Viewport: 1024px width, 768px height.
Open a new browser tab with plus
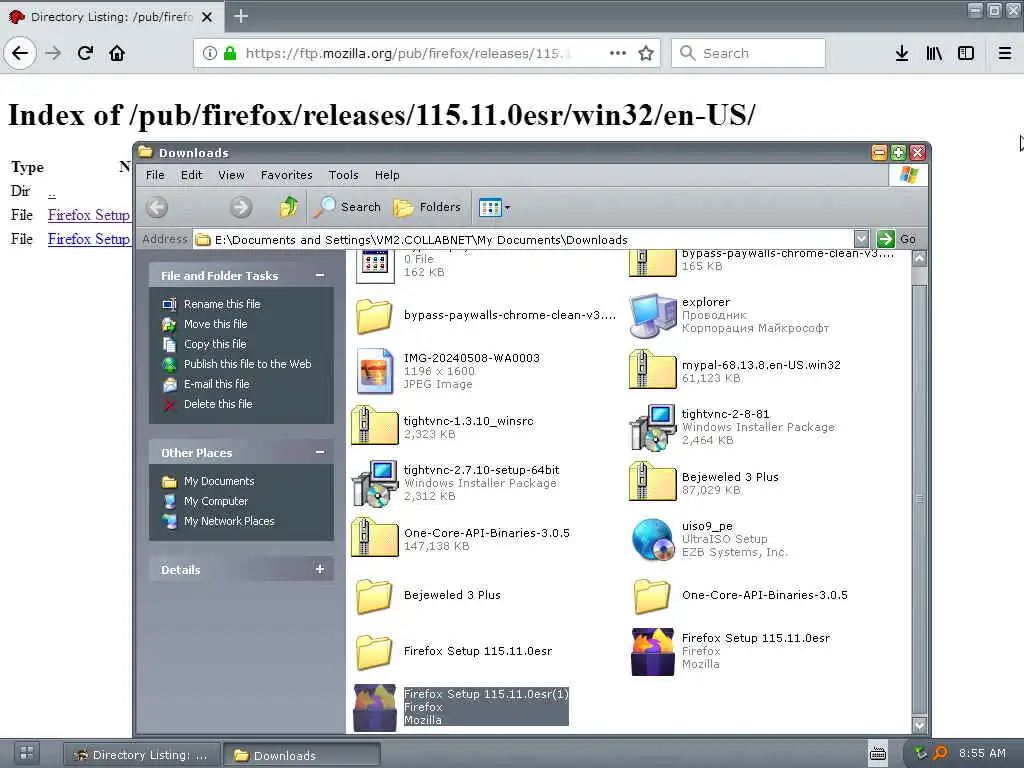(x=241, y=16)
